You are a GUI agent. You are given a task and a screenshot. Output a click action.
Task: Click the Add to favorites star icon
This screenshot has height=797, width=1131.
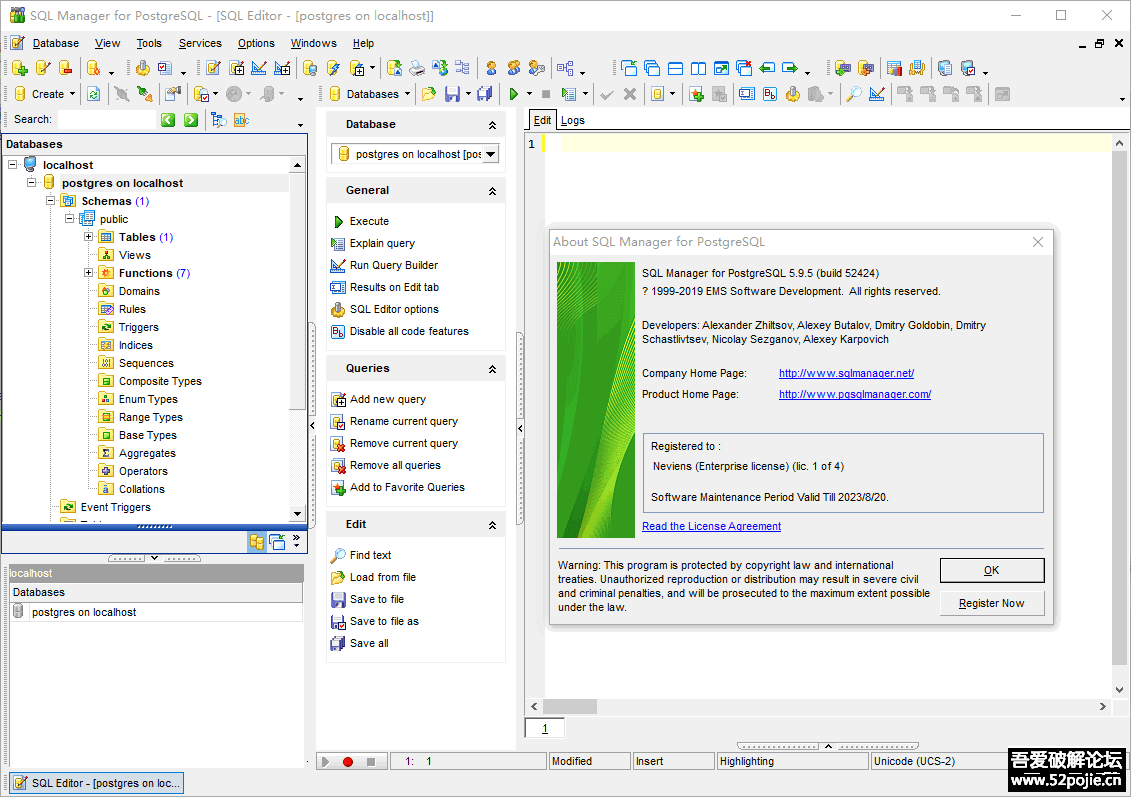pyautogui.click(x=696, y=94)
